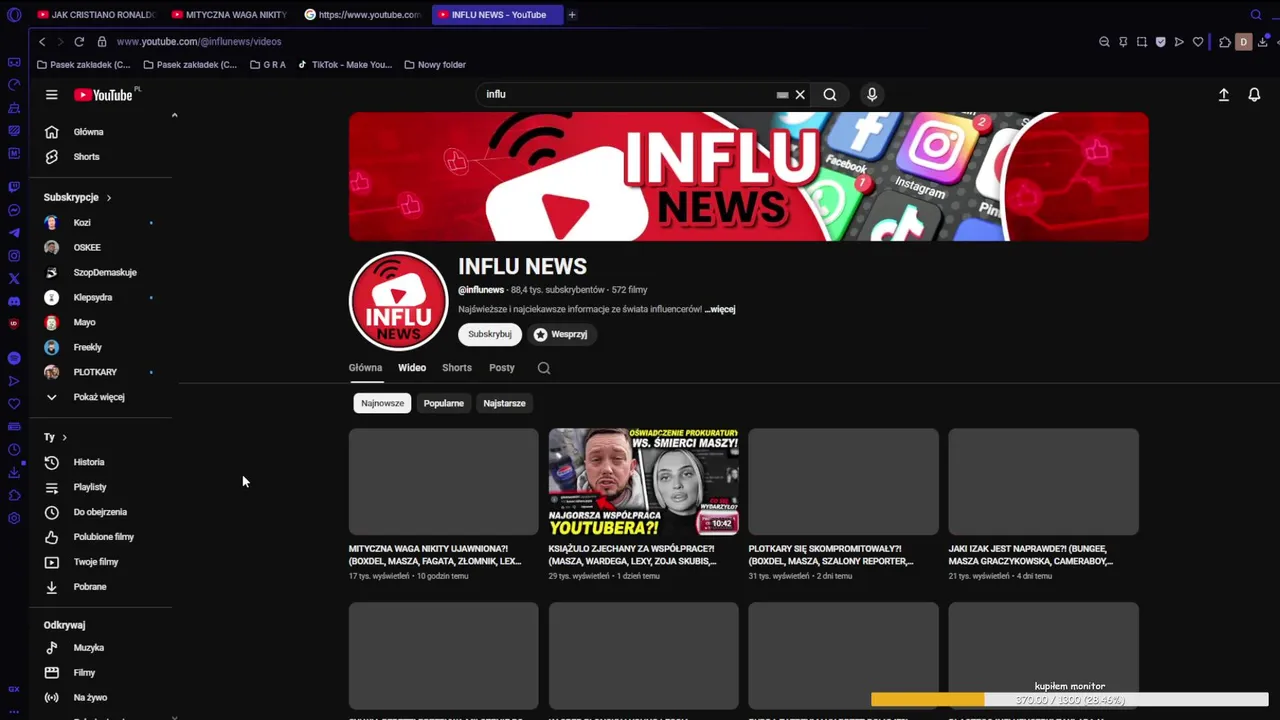Click the address bar URL
The image size is (1280, 720).
pyautogui.click(x=199, y=42)
